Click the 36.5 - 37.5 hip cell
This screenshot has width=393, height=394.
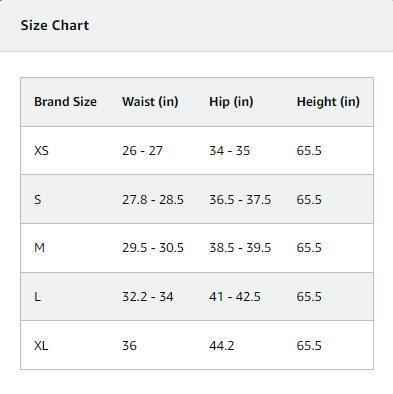point(240,200)
